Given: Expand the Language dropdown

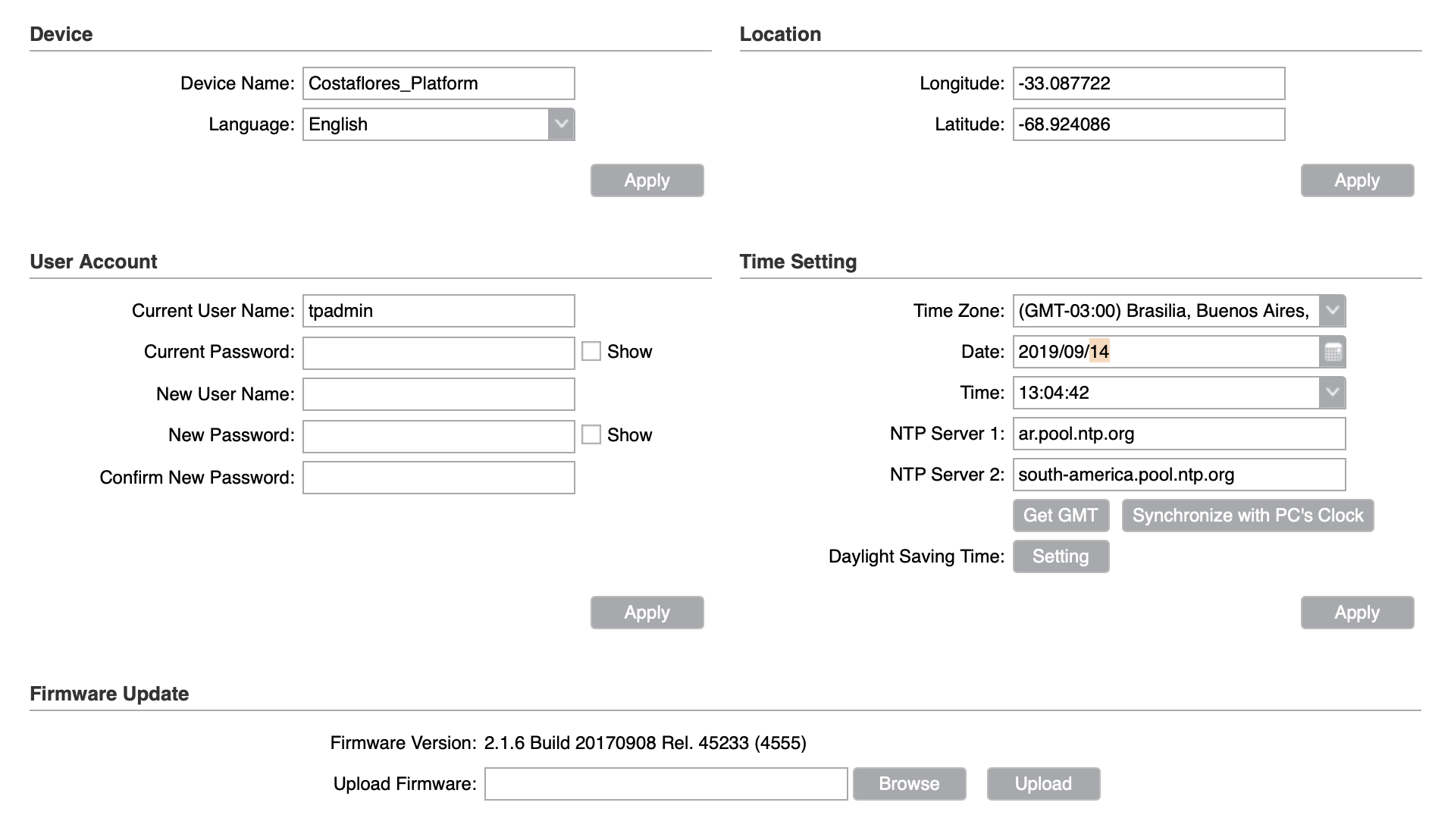Looking at the screenshot, I should (561, 124).
